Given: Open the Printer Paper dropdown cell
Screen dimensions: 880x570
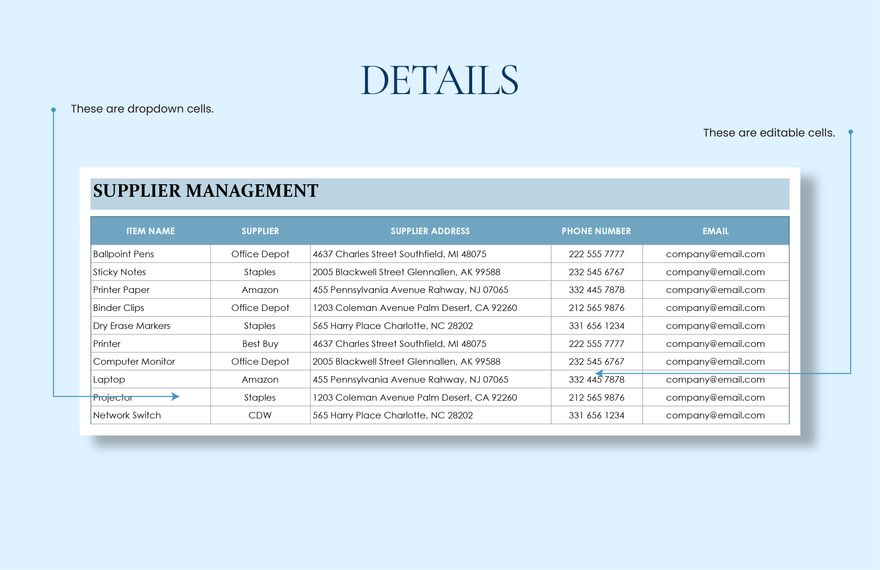Looking at the screenshot, I should [x=150, y=290].
